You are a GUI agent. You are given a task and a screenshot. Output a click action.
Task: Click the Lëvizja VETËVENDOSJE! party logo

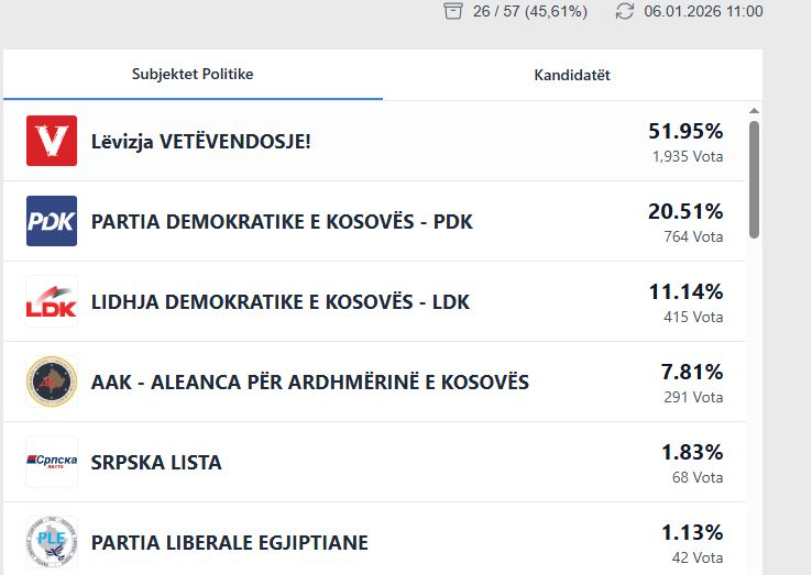click(x=51, y=141)
